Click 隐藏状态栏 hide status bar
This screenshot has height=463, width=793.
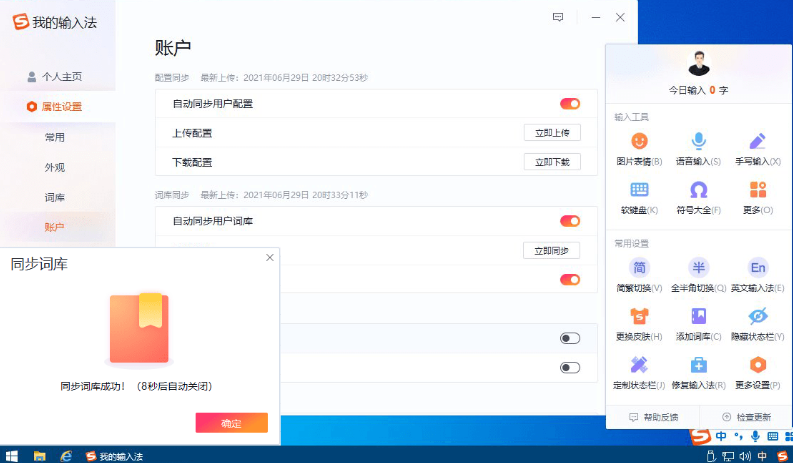click(758, 324)
